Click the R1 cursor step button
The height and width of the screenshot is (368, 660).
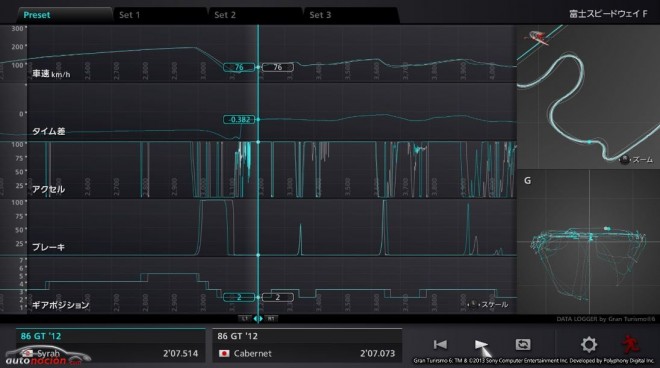point(271,319)
